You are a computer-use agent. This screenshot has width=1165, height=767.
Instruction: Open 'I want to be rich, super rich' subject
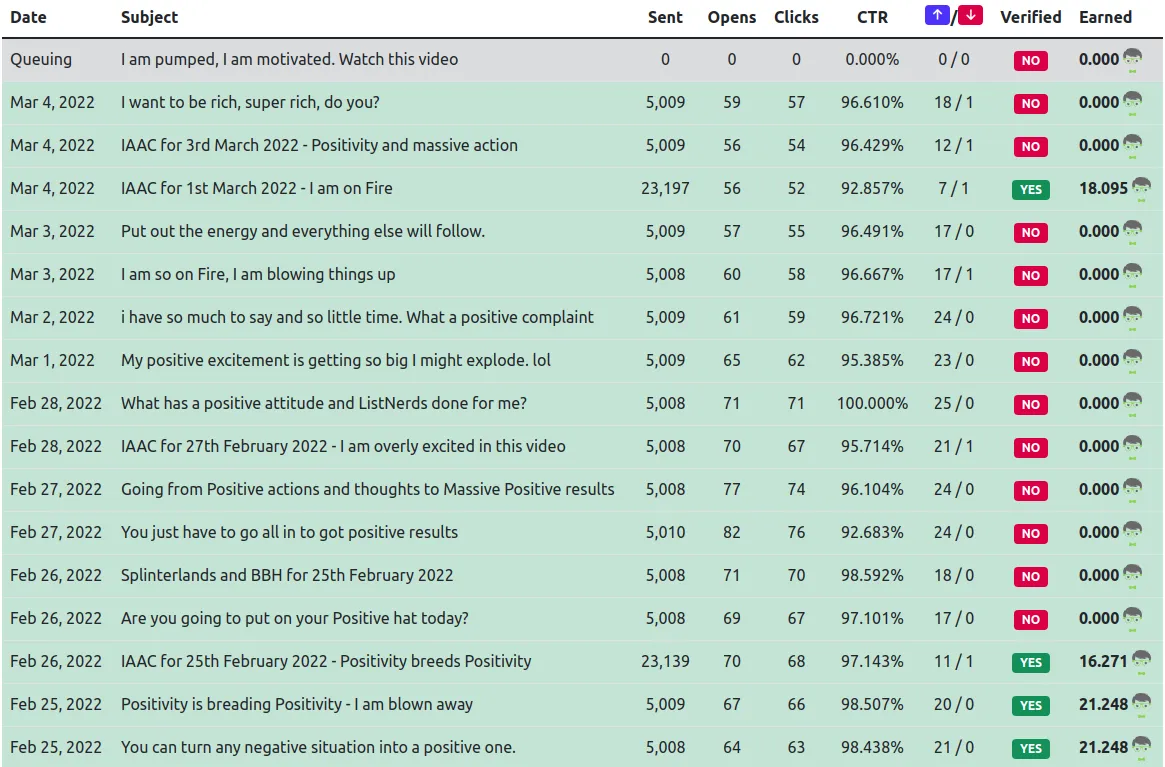(250, 103)
